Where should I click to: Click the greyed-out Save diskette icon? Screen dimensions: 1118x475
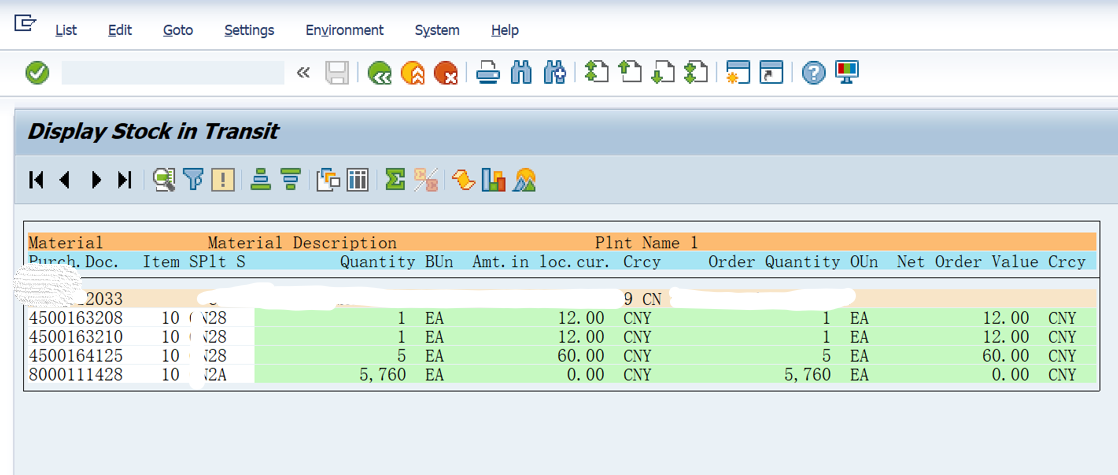click(337, 73)
